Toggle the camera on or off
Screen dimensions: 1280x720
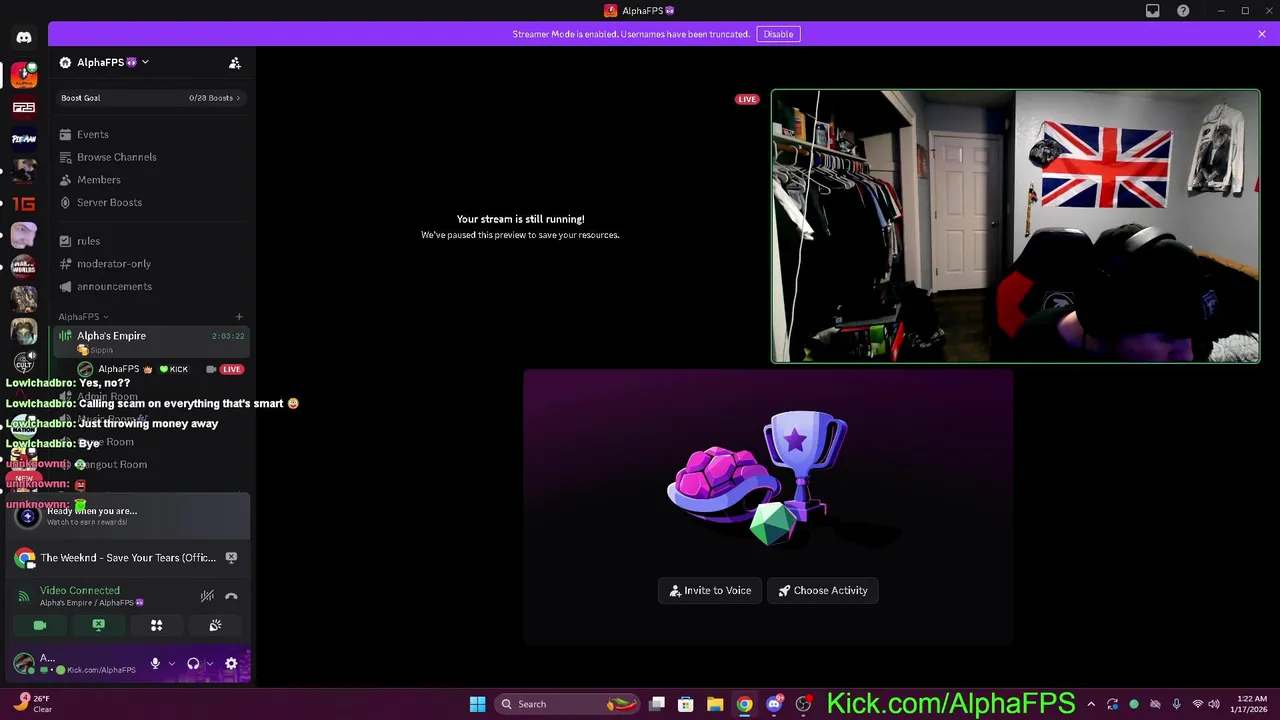click(x=40, y=625)
